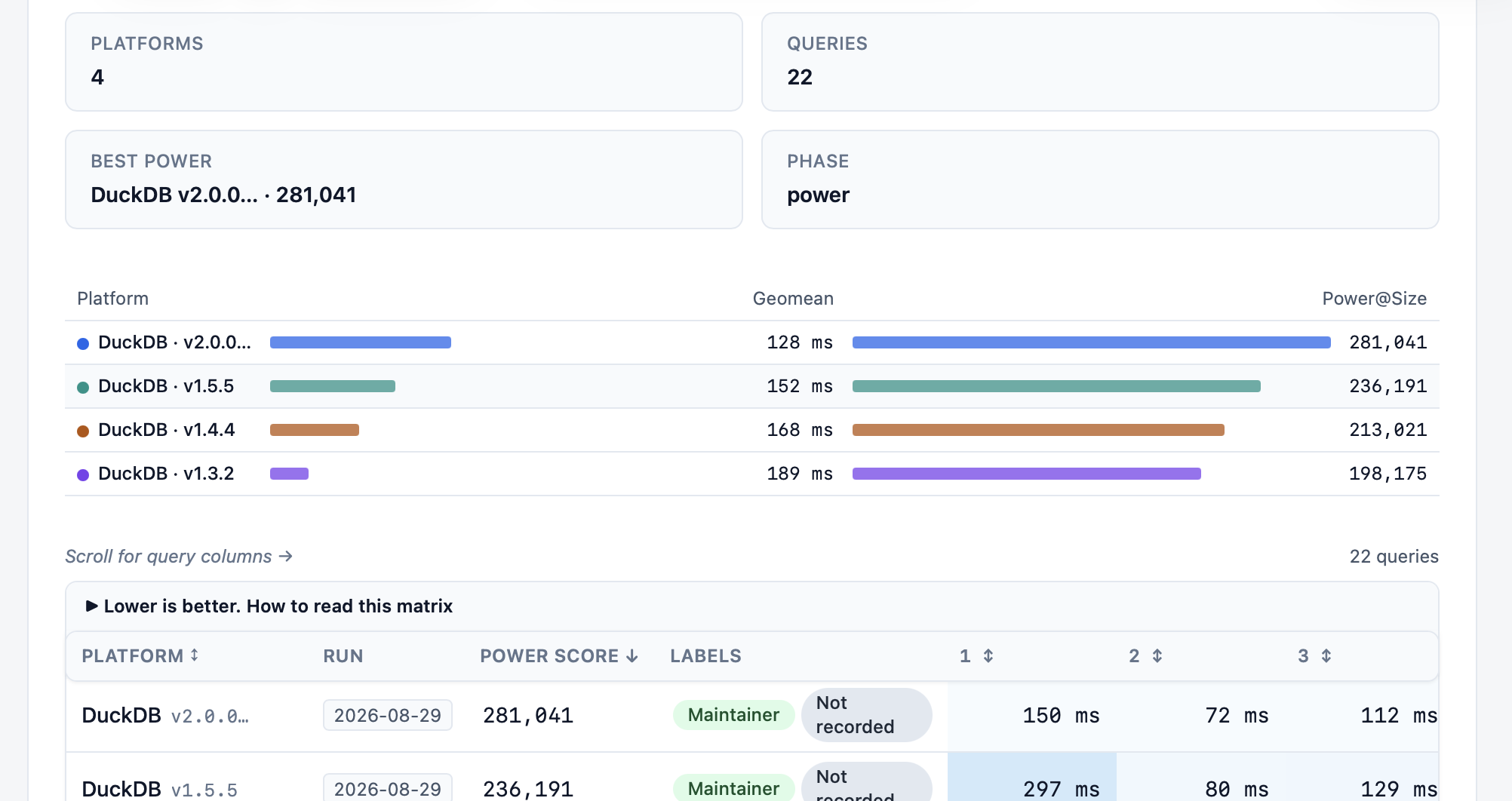Screen dimensions: 1512x801
Task: Click the PLATFORMS summary card
Action: click(404, 62)
